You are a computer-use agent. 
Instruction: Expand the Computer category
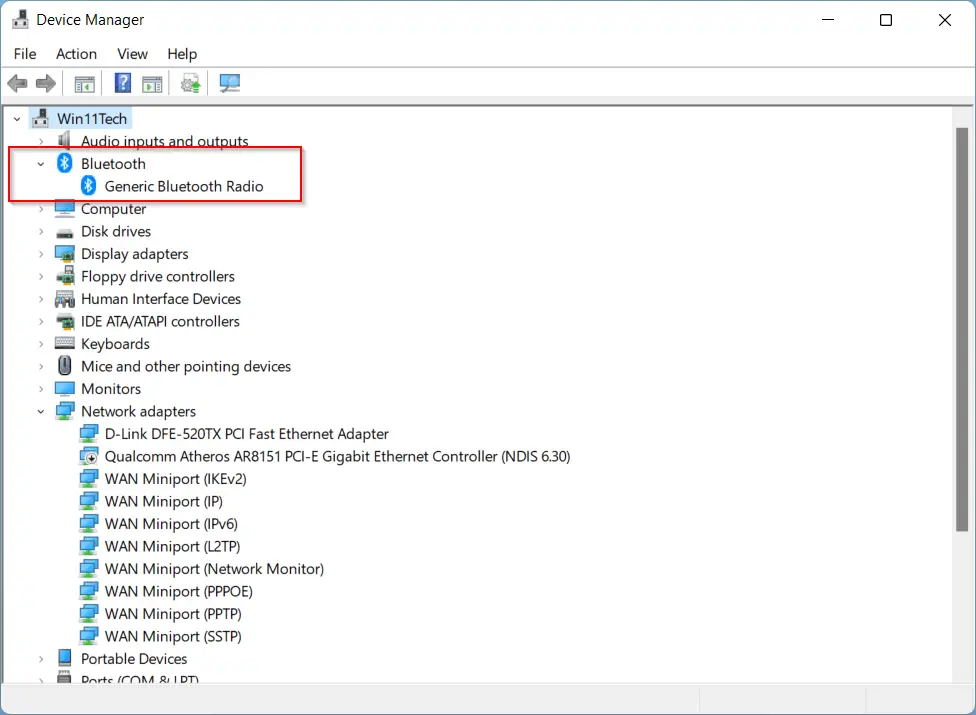41,209
